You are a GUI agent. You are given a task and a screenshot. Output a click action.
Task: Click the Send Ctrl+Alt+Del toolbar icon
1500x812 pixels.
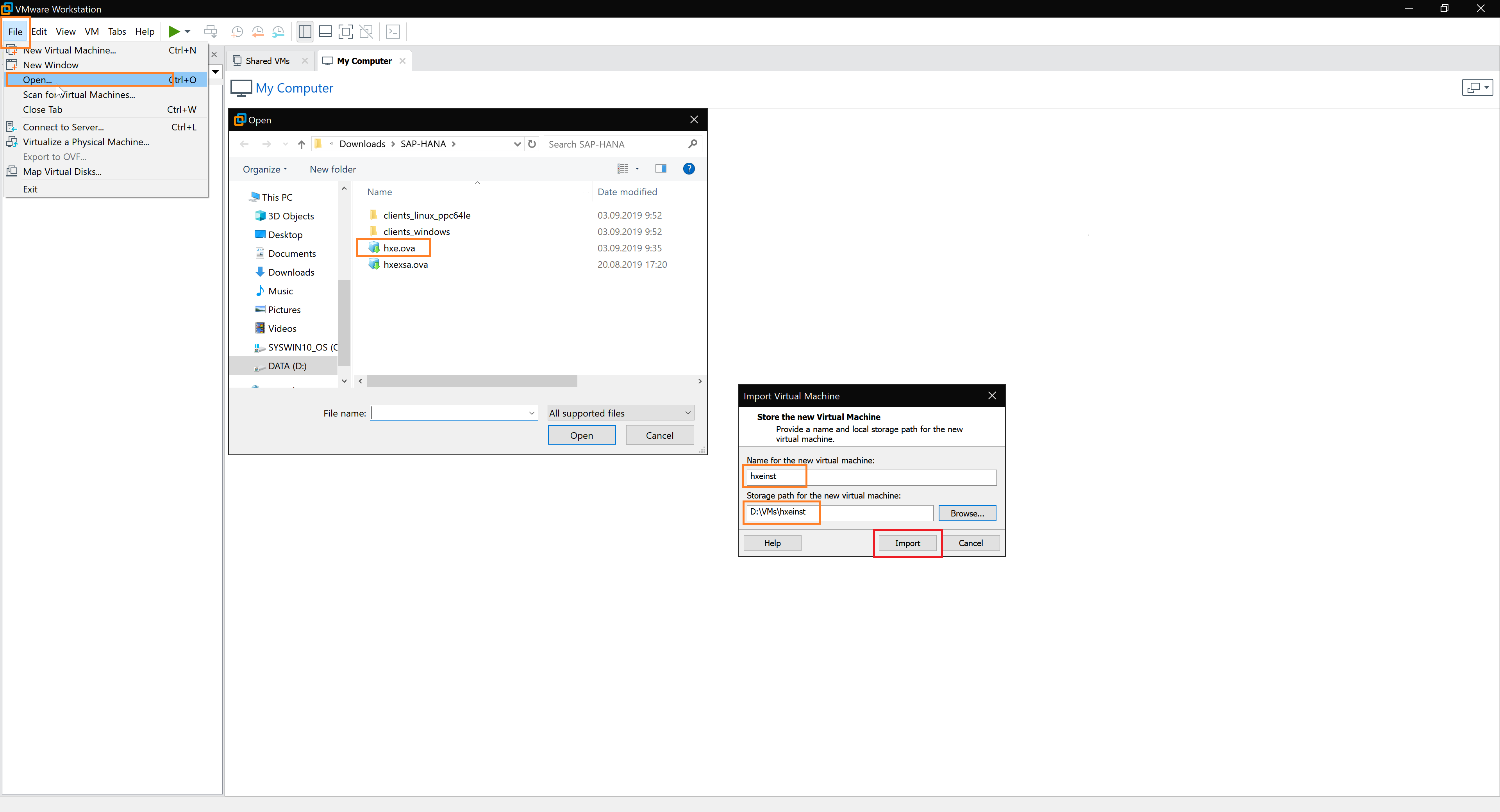(x=211, y=32)
